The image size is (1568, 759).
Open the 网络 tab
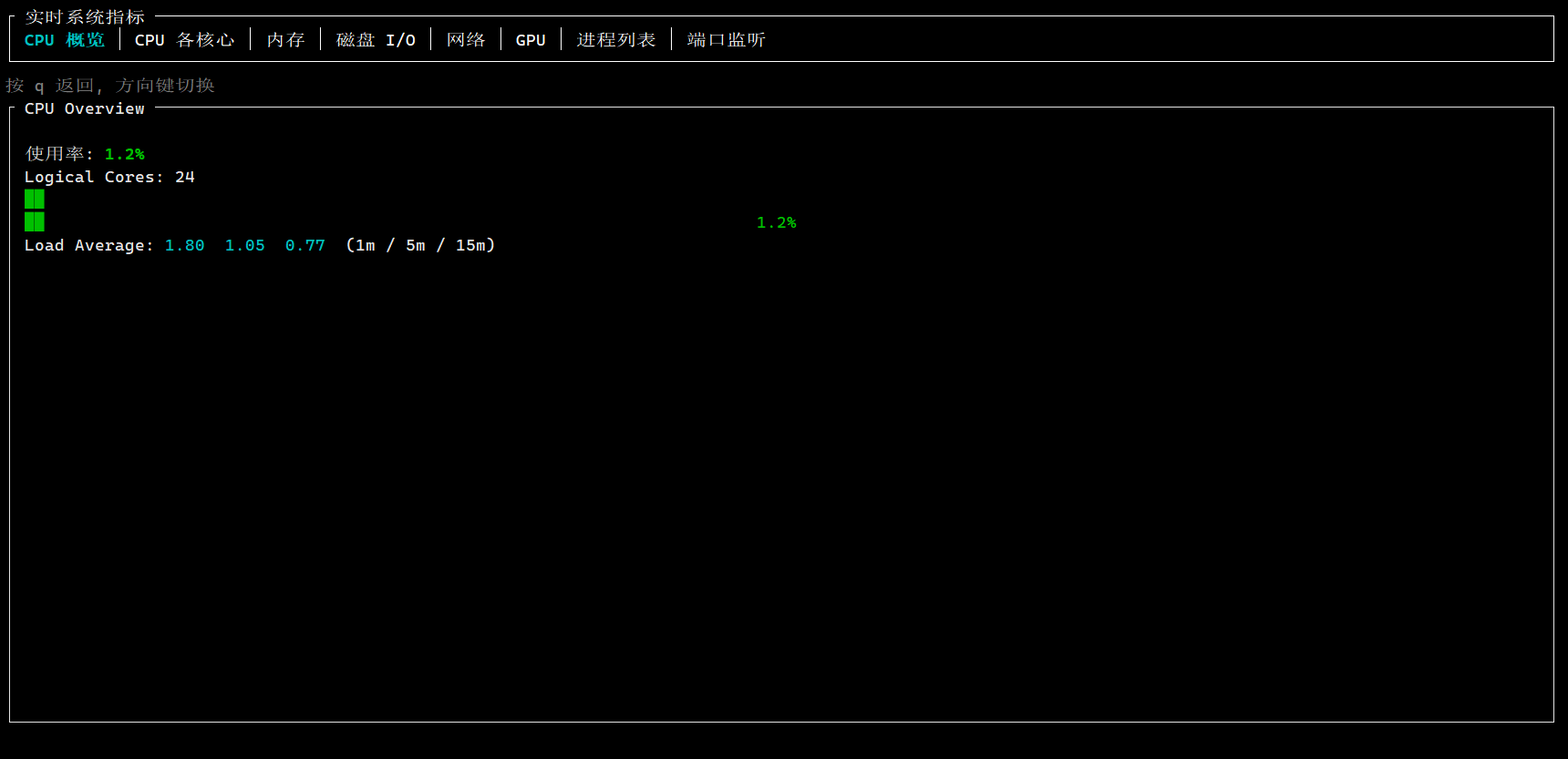[x=466, y=40]
